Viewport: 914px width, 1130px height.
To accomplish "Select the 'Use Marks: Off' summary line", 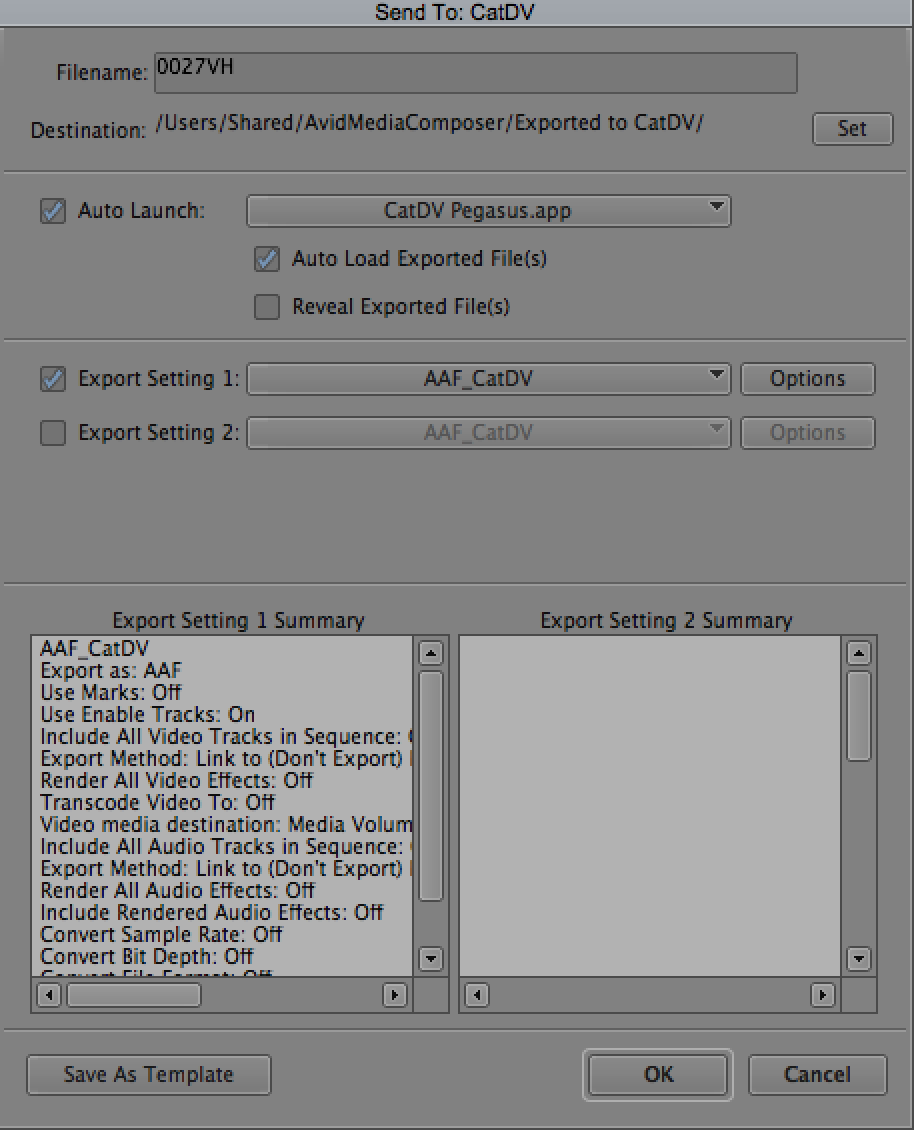I will pos(111,693).
